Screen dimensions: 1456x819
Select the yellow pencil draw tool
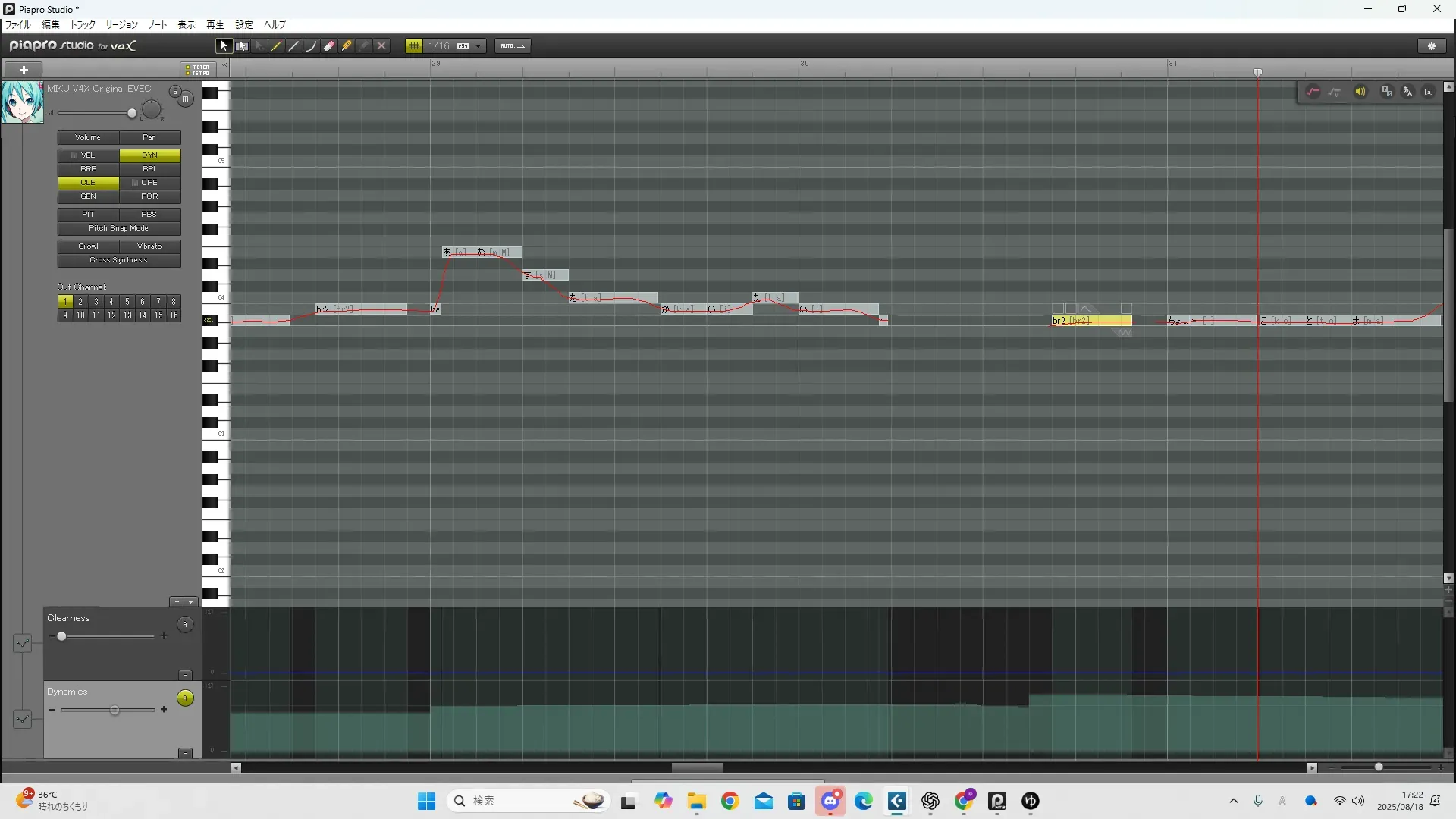click(277, 46)
